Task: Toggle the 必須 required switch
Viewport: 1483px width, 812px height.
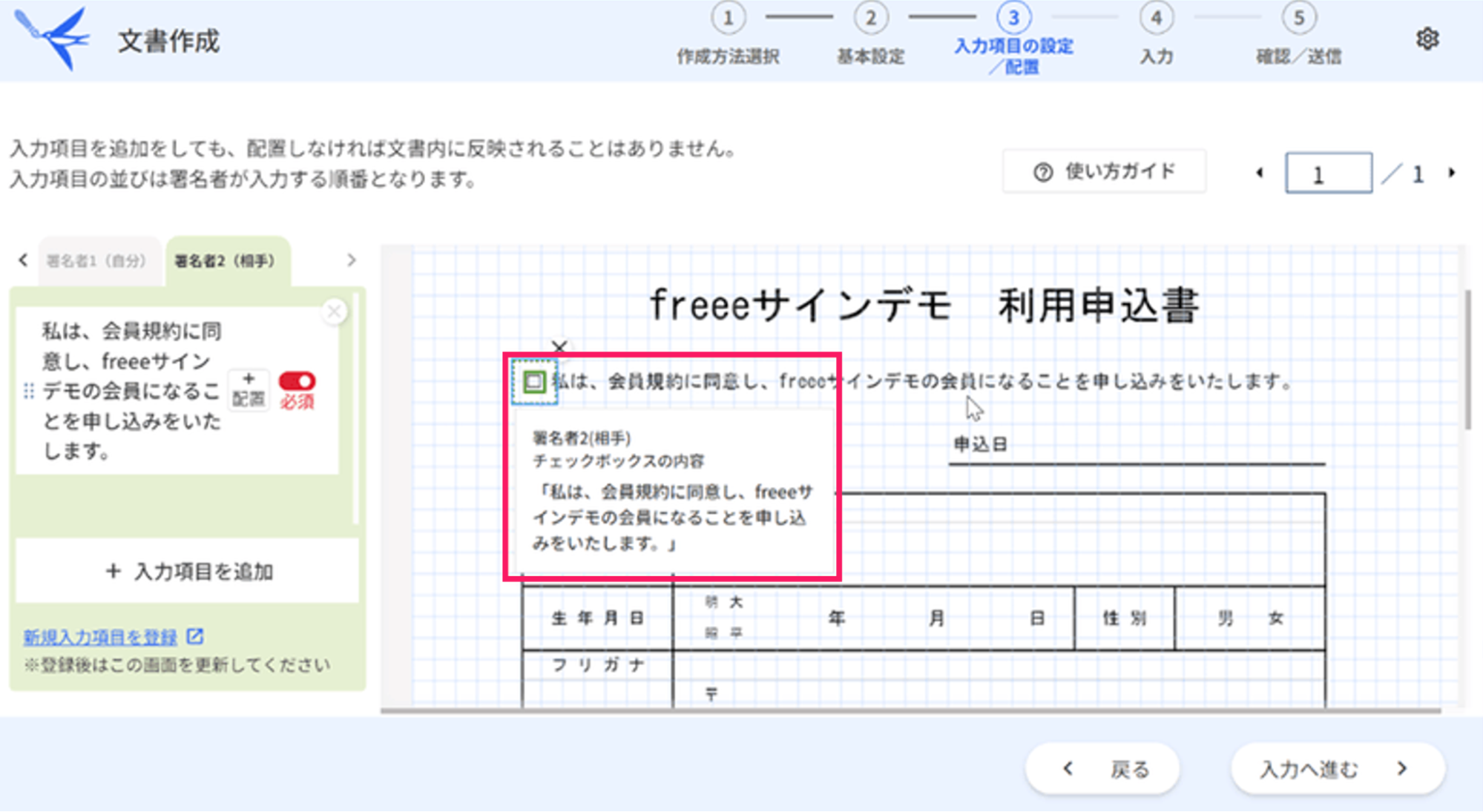Action: click(x=297, y=381)
